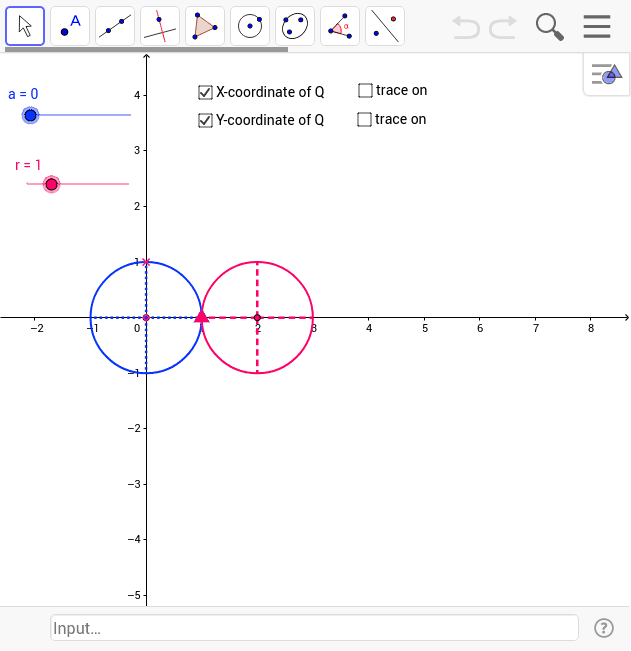Select the Move arrow tool
Viewport: 631px width, 651px height.
pyautogui.click(x=25, y=26)
